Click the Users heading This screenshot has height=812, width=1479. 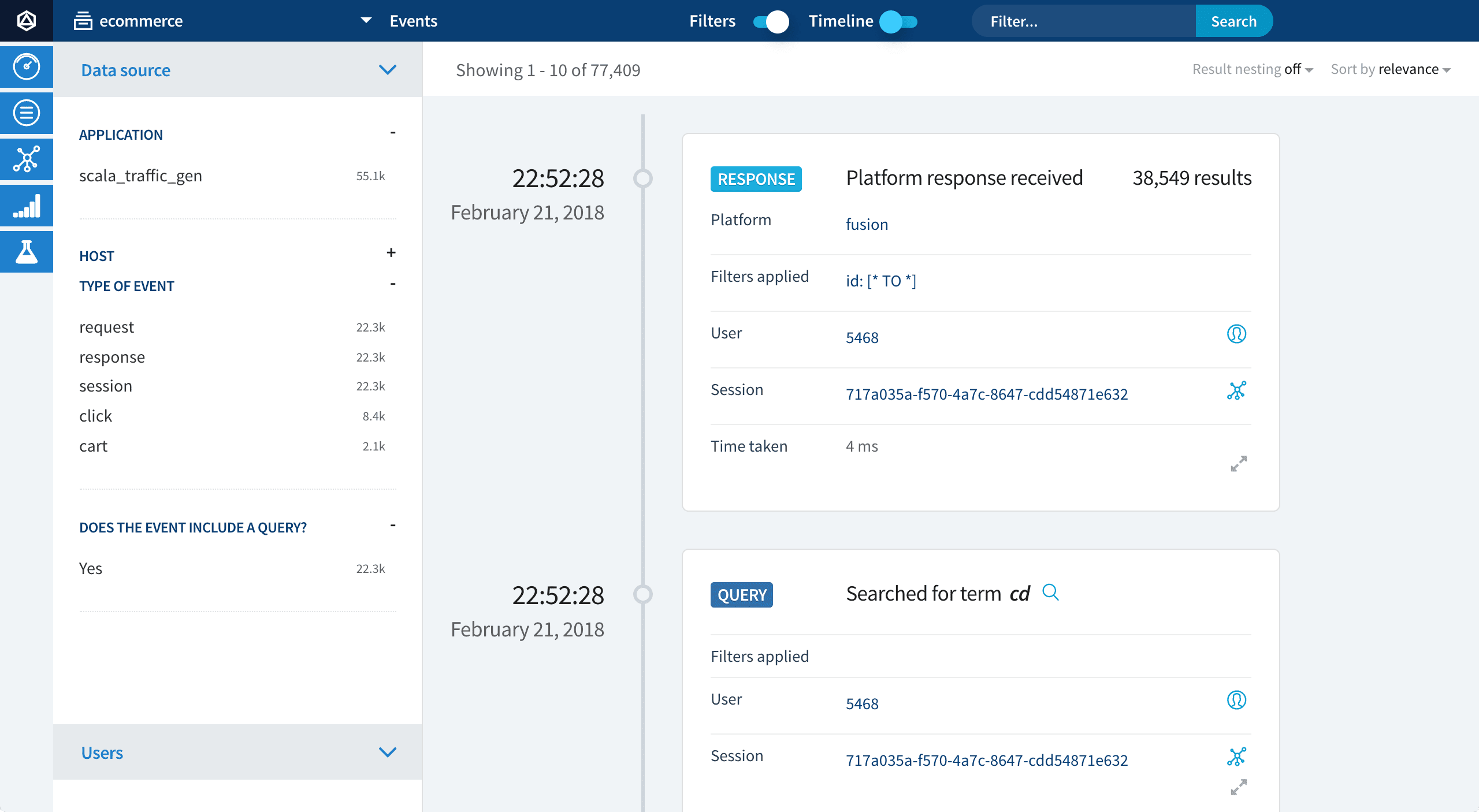(x=102, y=753)
